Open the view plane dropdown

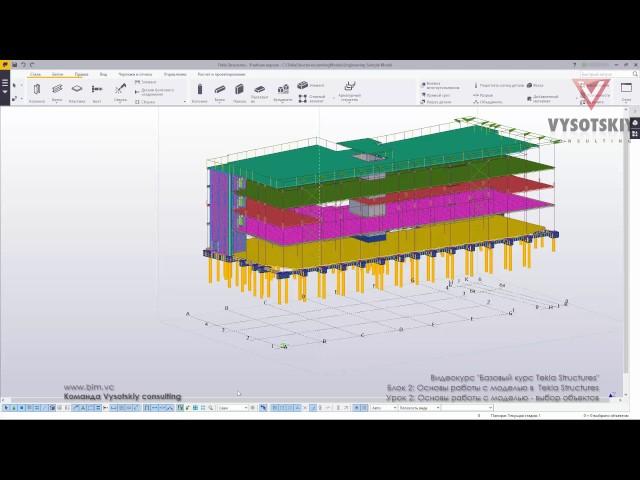[419, 408]
